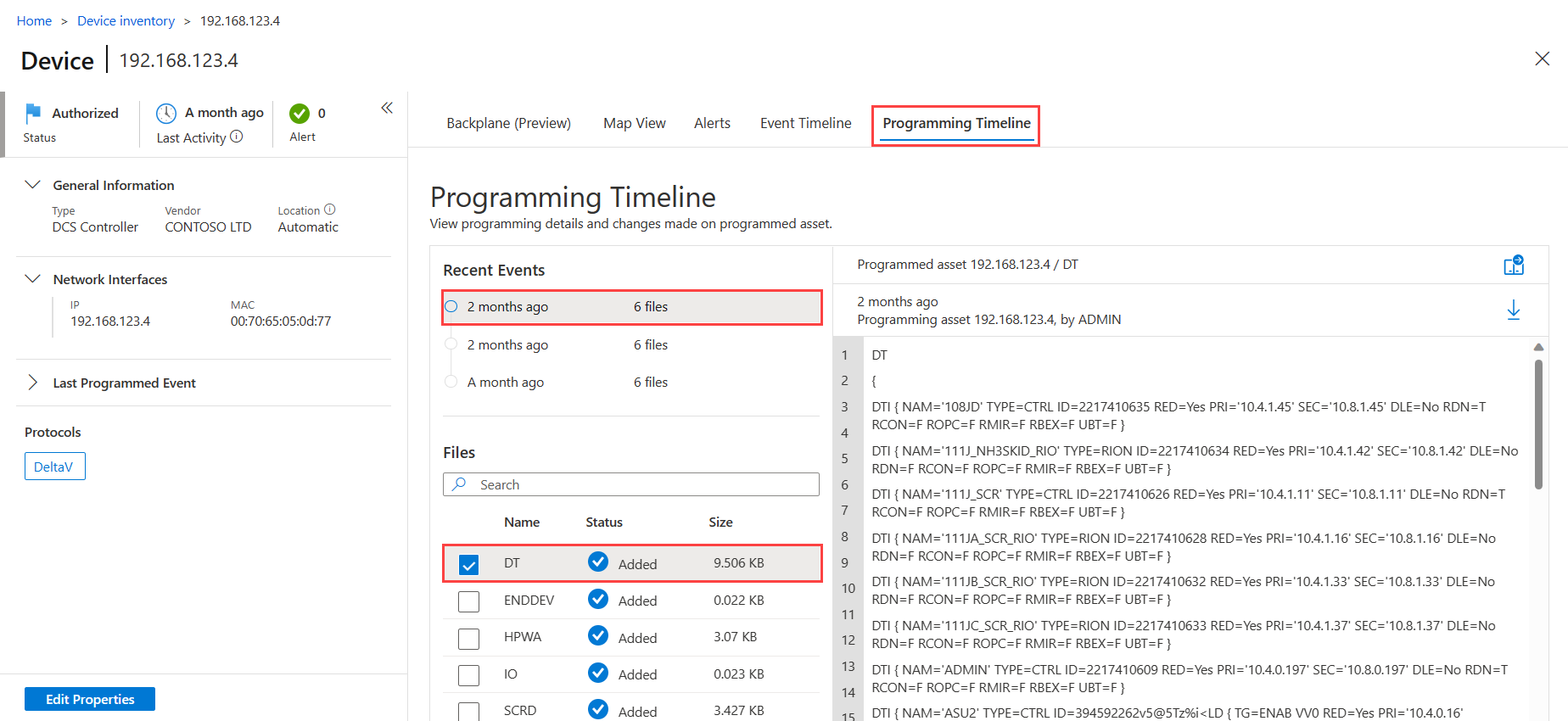
Task: Click the 3.07 KB size cell
Action: 735,636
